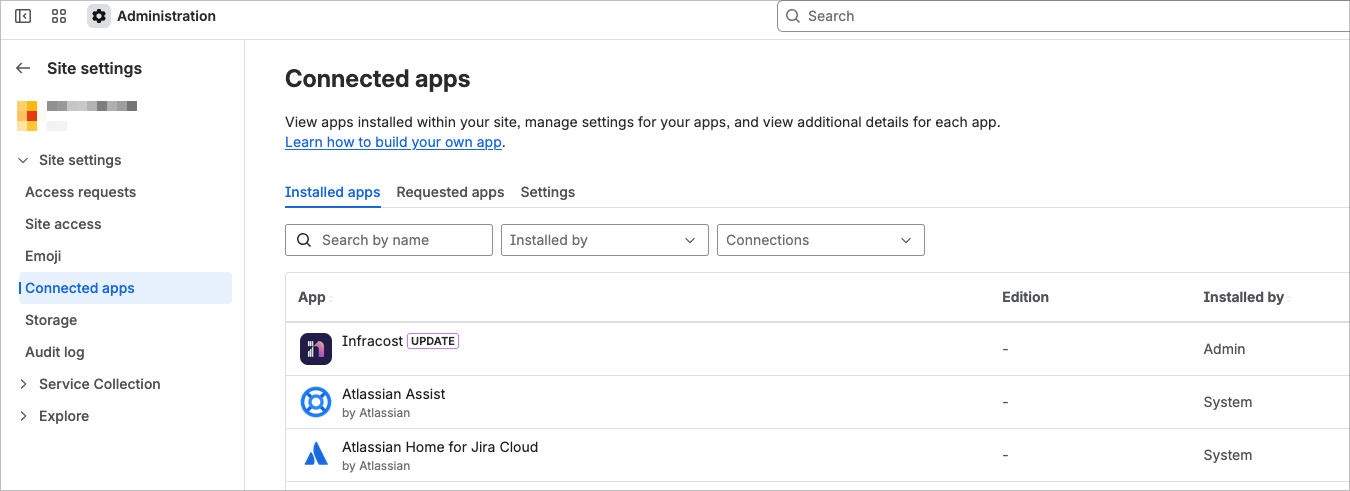Open Atlassian Home for Jira Cloud name

point(440,447)
